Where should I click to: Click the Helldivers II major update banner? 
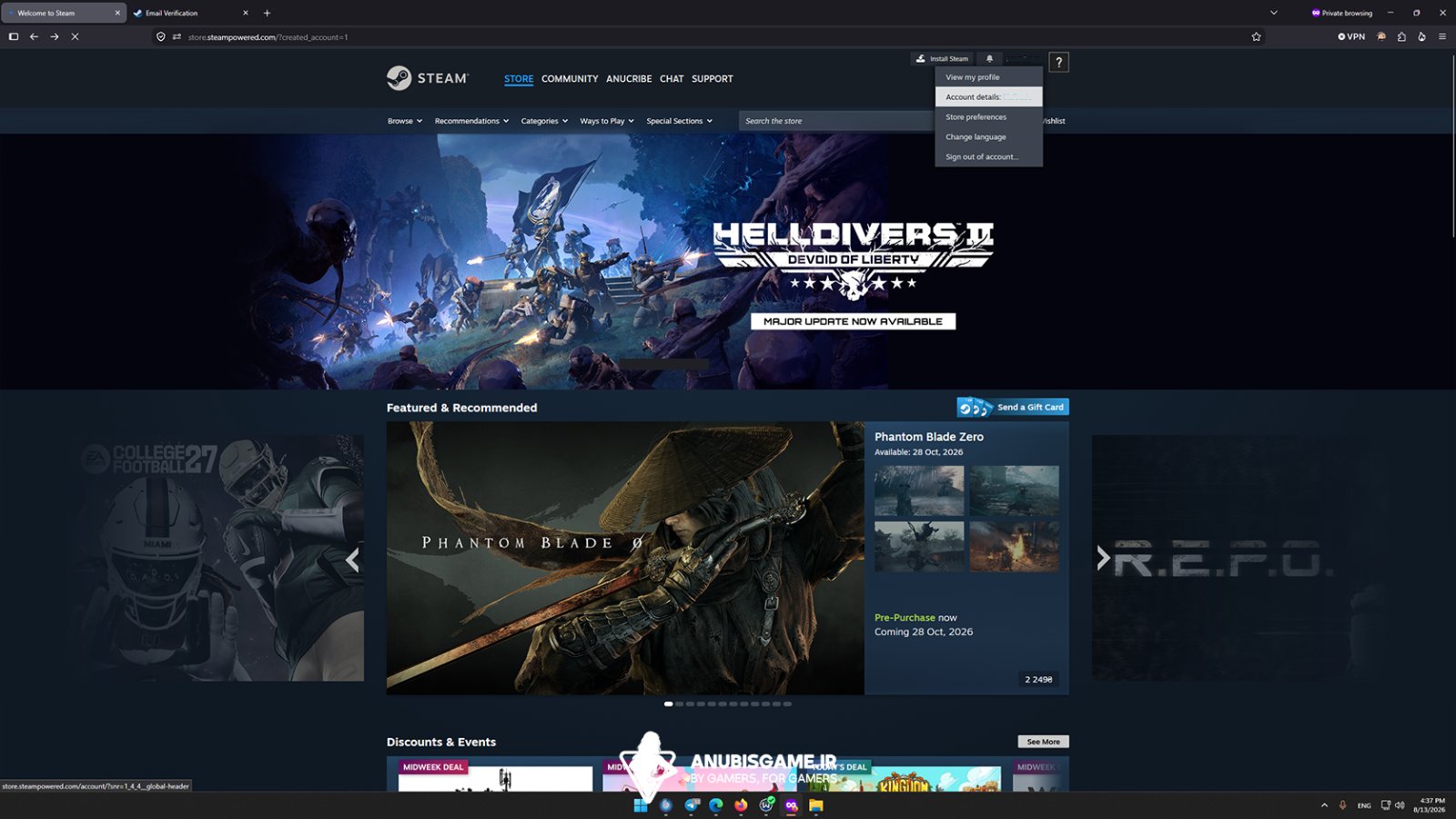(x=854, y=321)
